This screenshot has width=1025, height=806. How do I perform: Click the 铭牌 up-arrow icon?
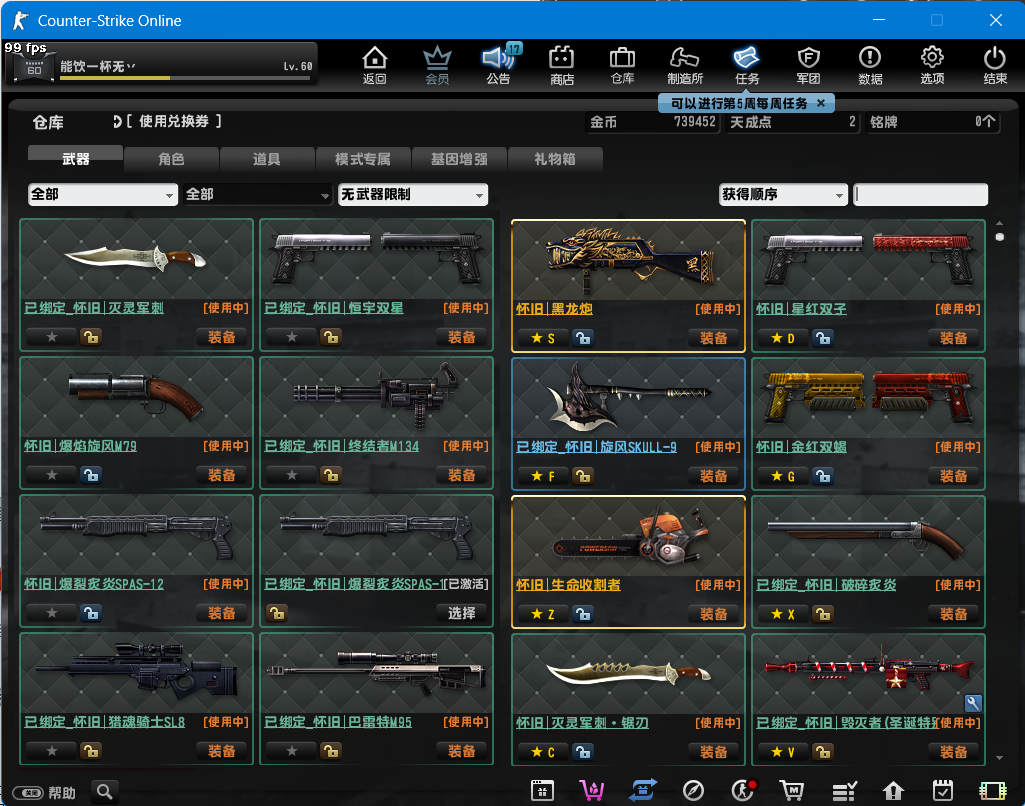tap(988, 122)
